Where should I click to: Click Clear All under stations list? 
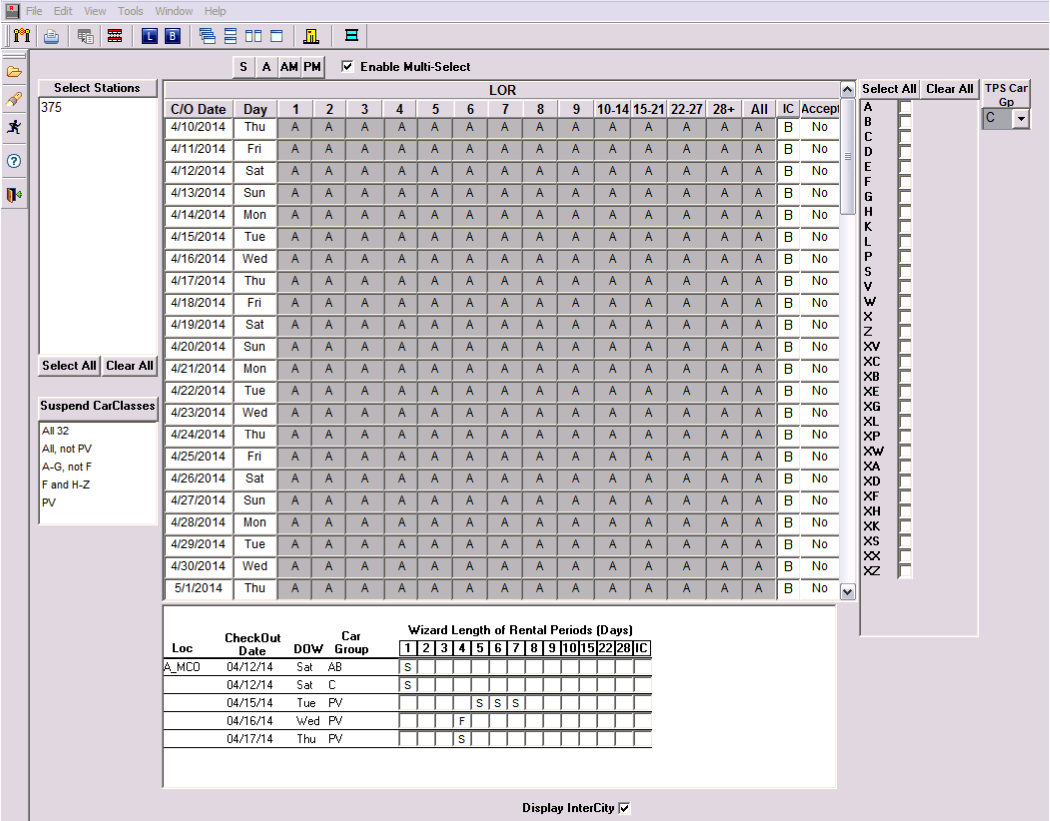pyautogui.click(x=129, y=366)
